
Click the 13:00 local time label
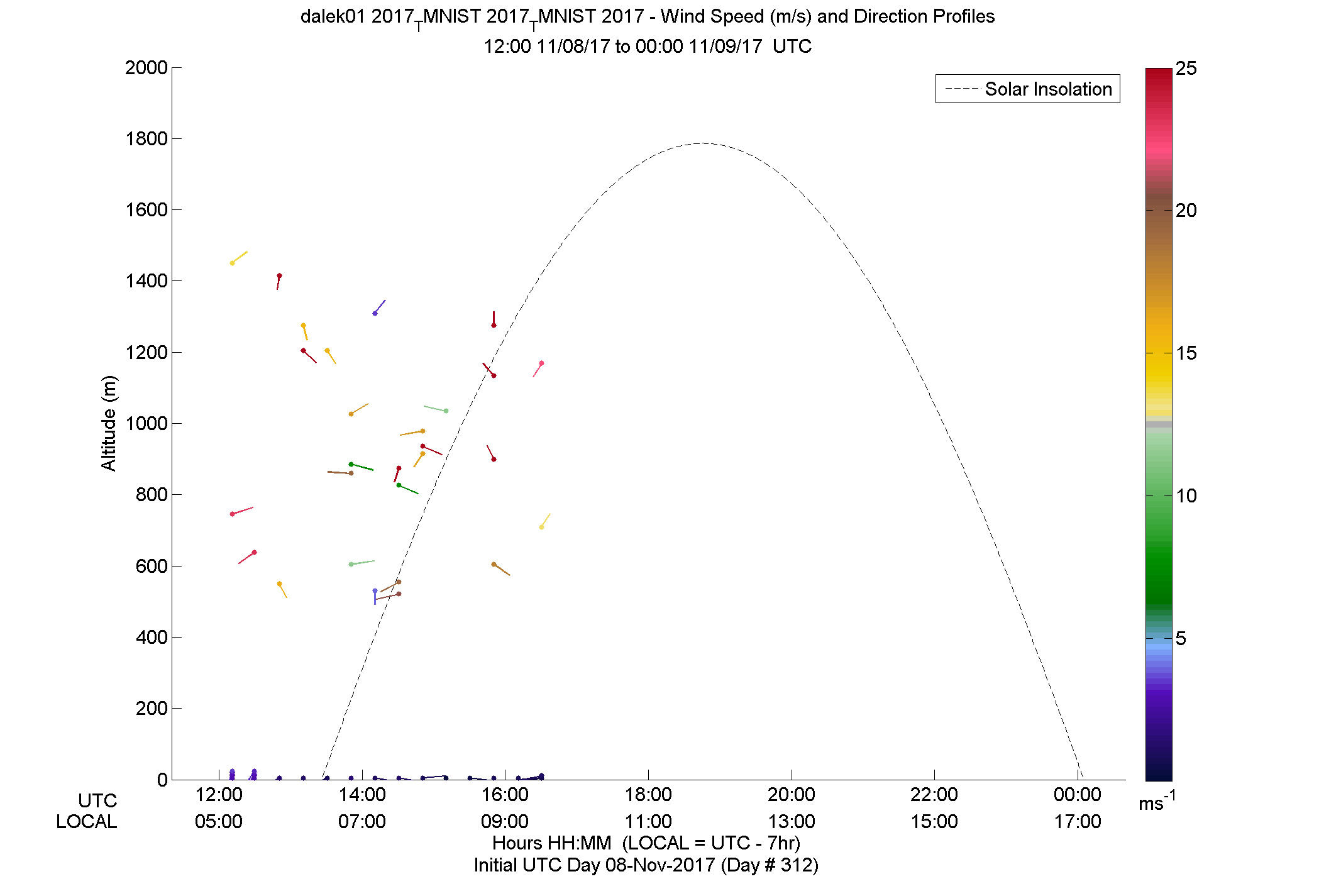[791, 821]
